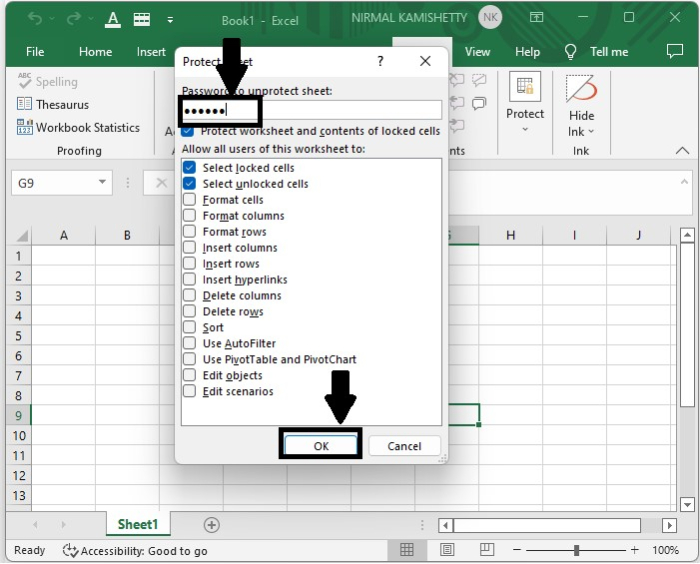Open the Thesaurus tool
The image size is (700, 564).
coord(53,104)
